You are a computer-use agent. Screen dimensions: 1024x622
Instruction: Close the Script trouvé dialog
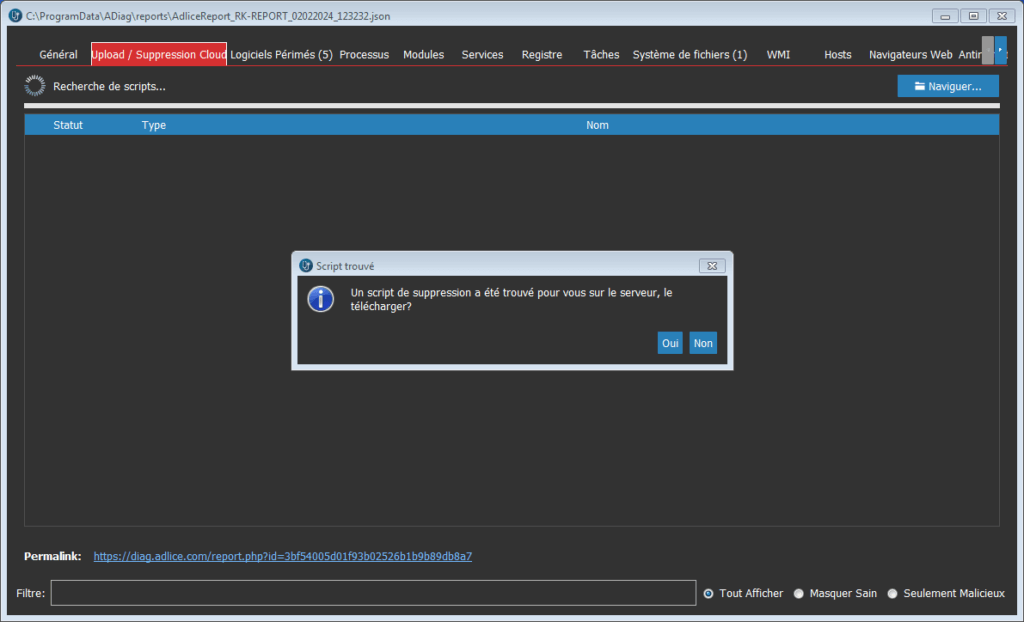pyautogui.click(x=711, y=266)
